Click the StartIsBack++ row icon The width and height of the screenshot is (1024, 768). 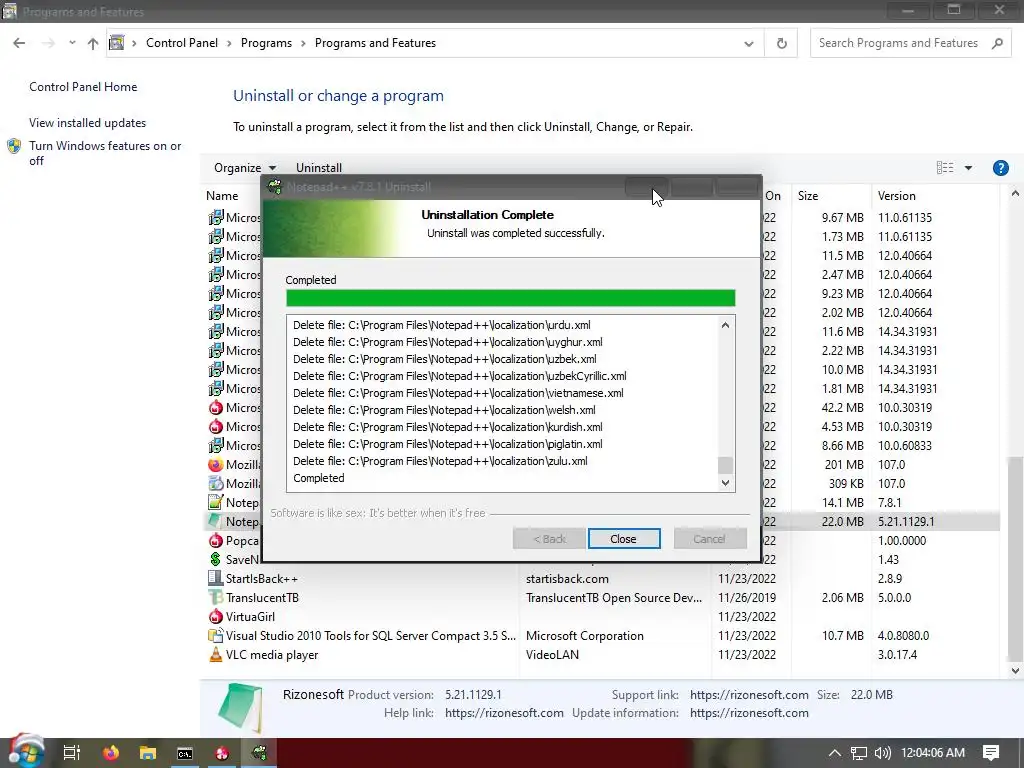pyautogui.click(x=216, y=579)
